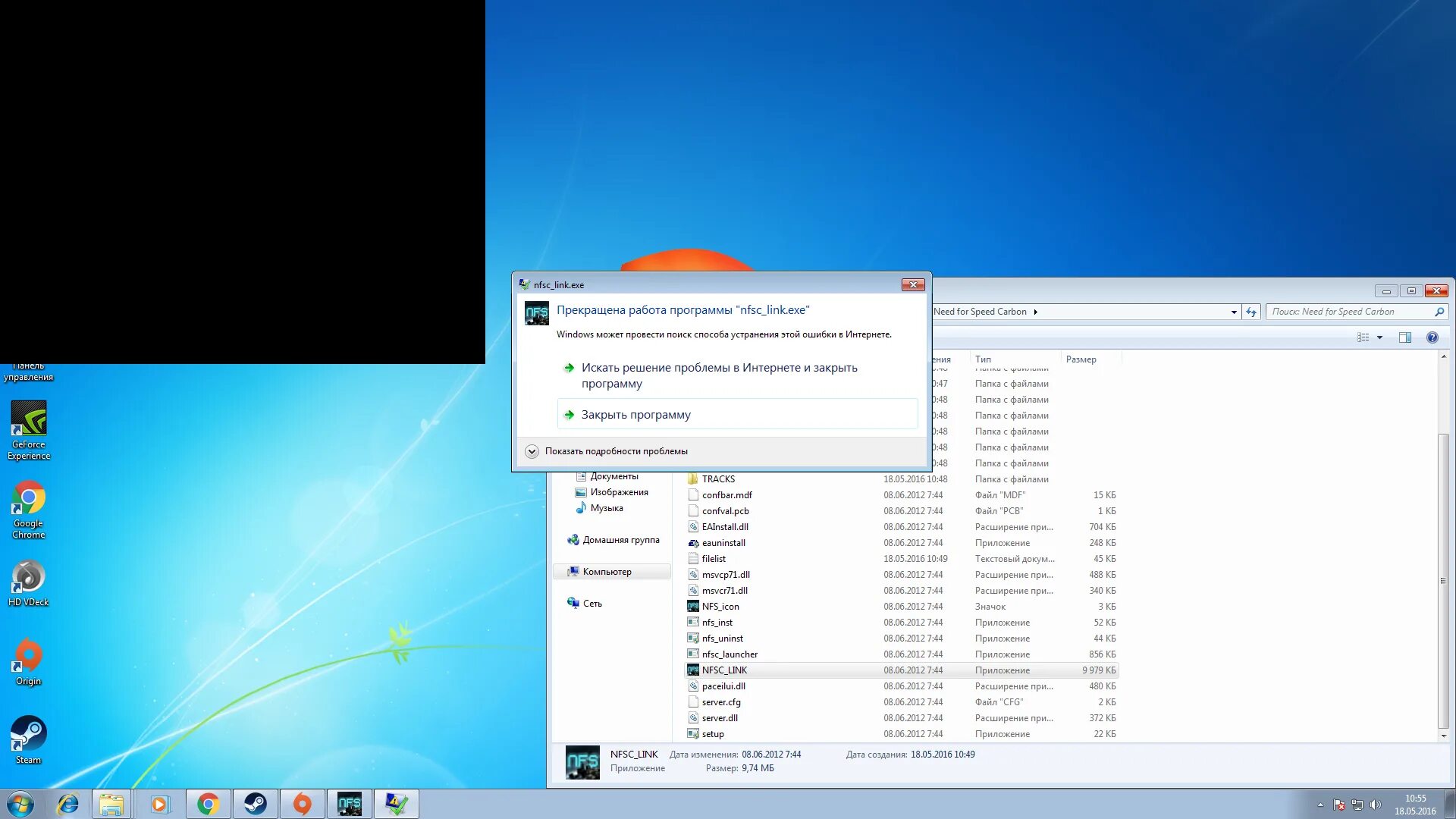Select server.dll file
Screen dimensions: 1456x819
coord(901,718)
